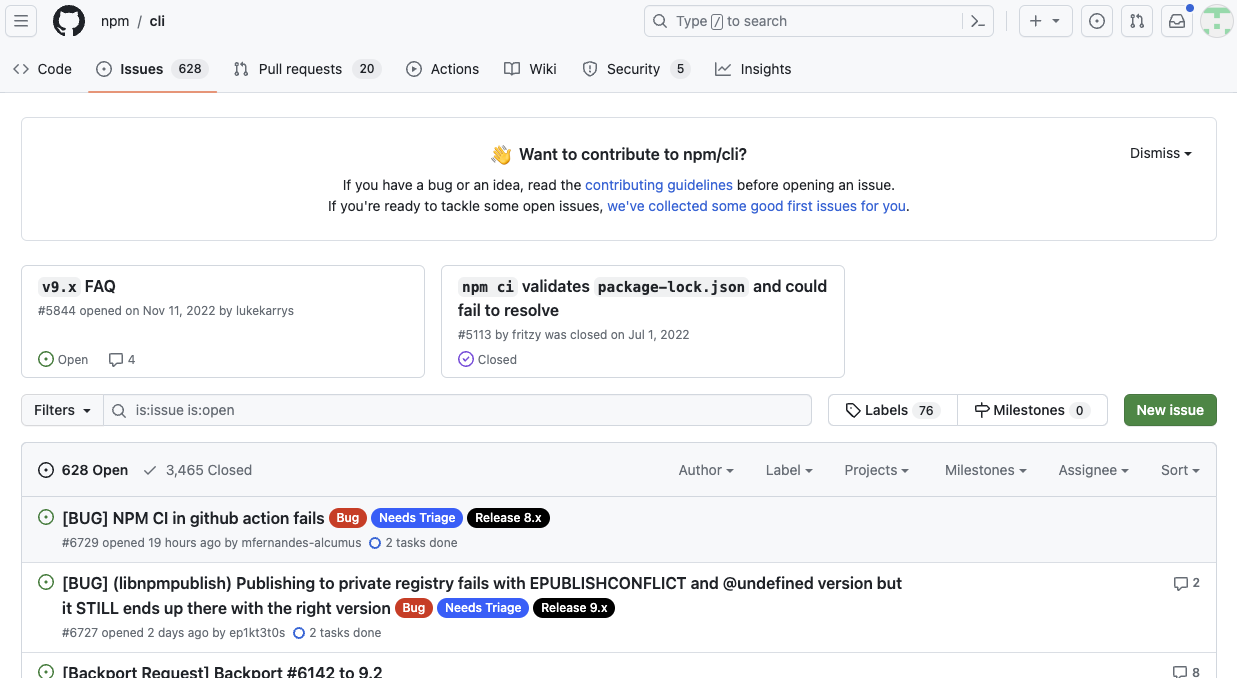This screenshot has width=1237, height=678.
Task: Click the GitHub logo icon
Action: pyautogui.click(x=69, y=21)
